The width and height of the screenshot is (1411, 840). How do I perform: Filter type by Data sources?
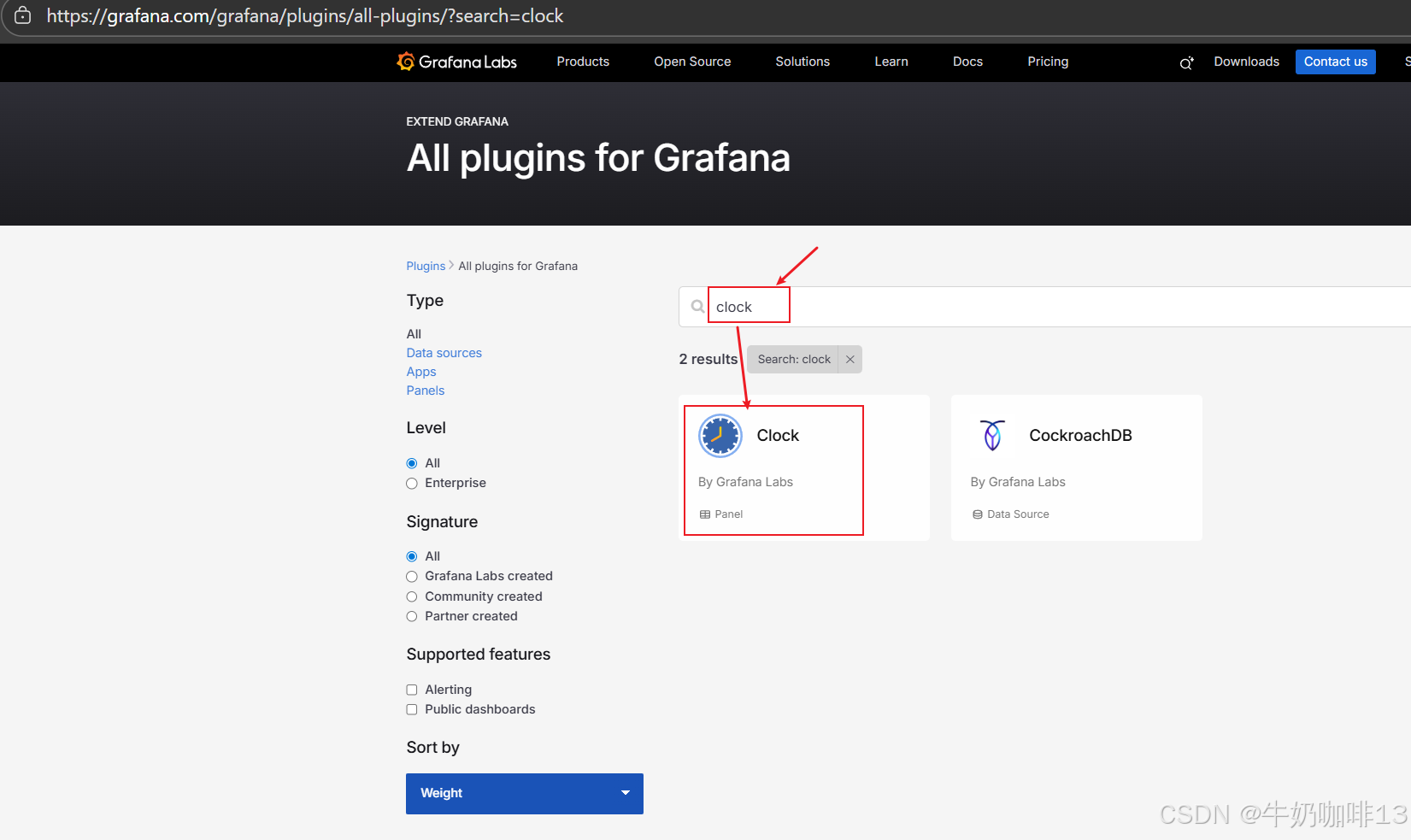(x=444, y=353)
